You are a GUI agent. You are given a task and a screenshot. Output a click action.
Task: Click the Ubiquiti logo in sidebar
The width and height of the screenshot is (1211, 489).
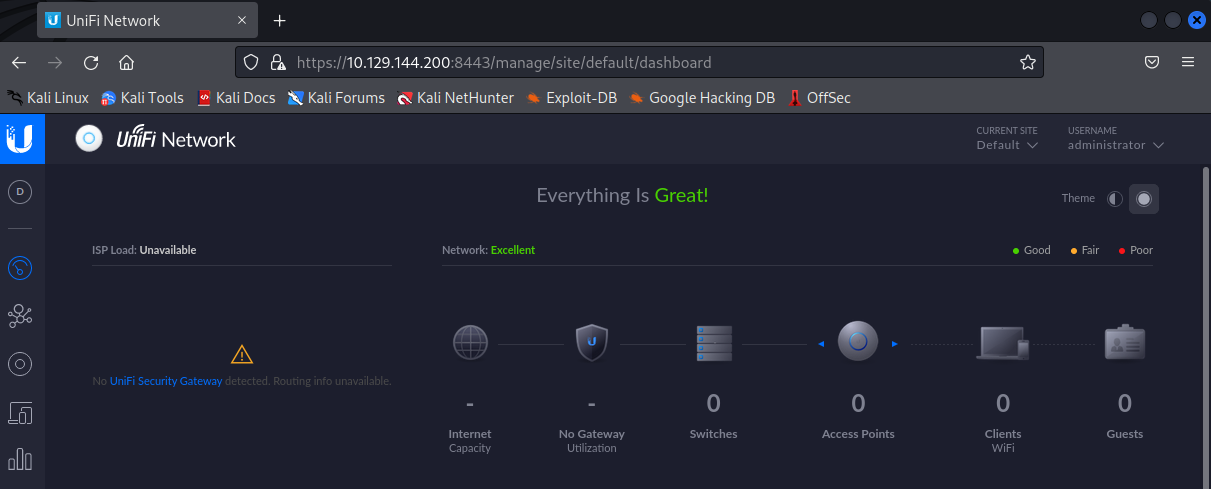coord(20,139)
